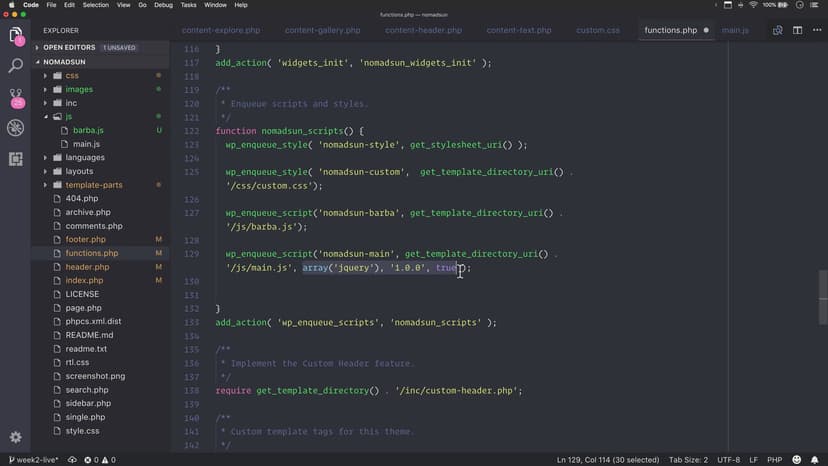Click the split editor icon
The height and width of the screenshot is (466, 828).
point(796,31)
